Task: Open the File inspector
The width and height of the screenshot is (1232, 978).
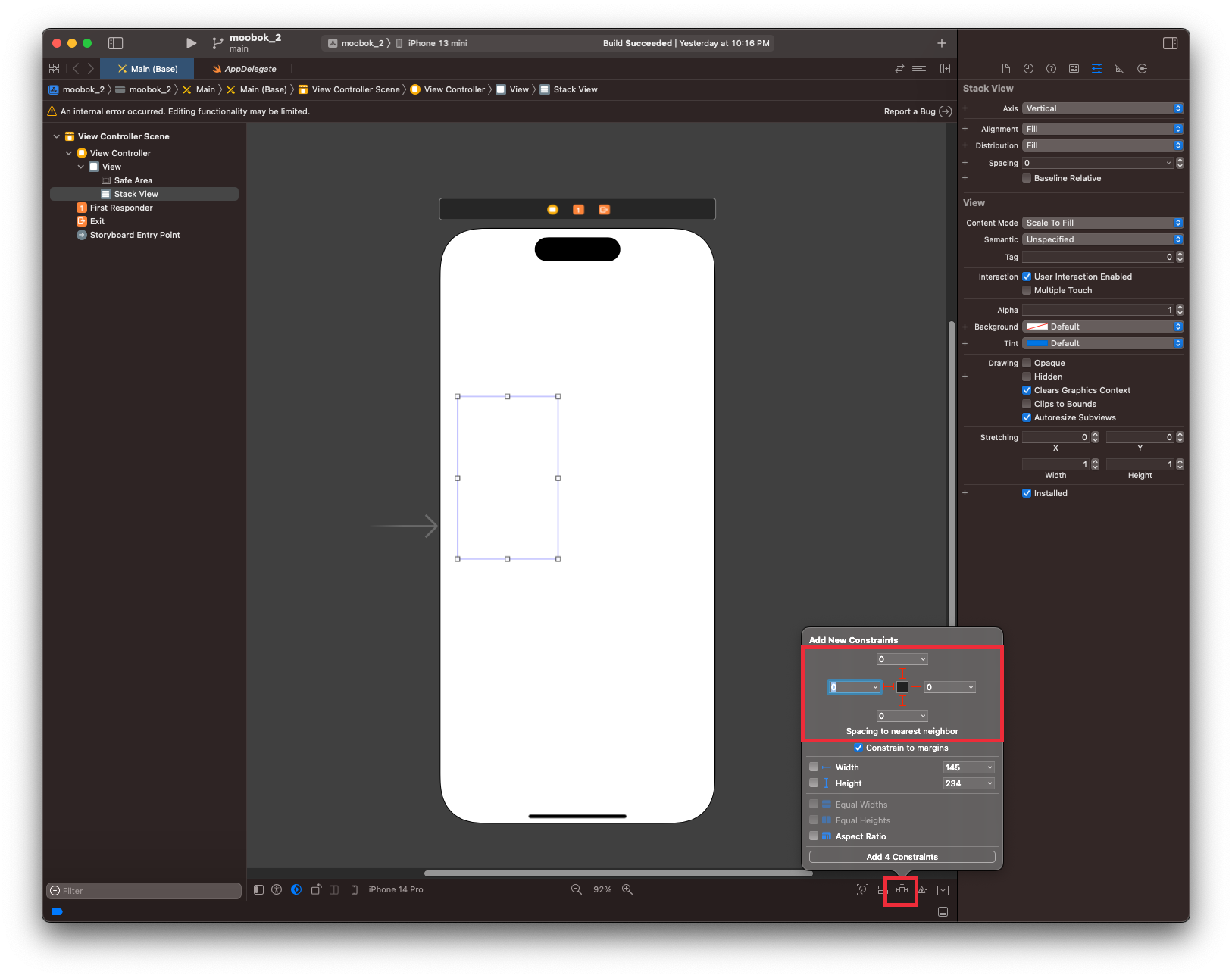Action: [1006, 69]
